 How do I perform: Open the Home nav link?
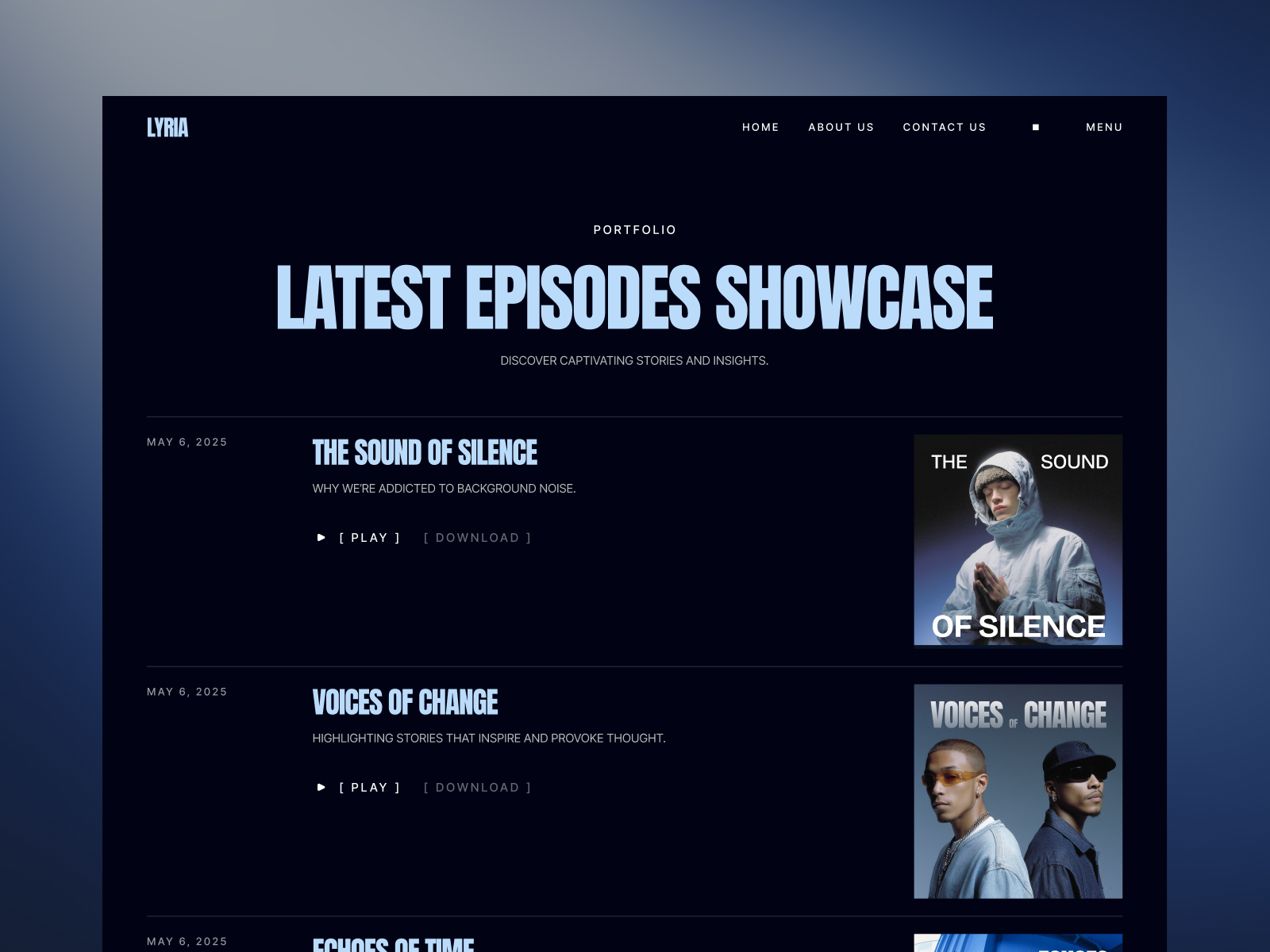click(760, 127)
